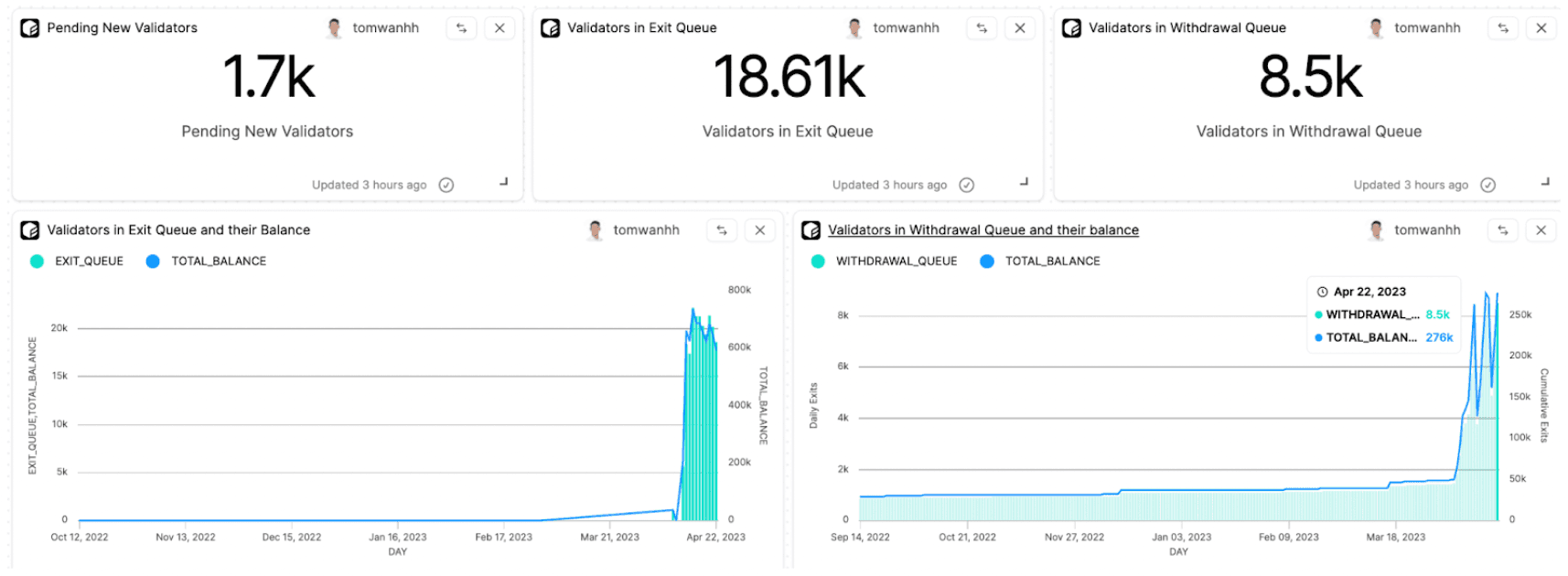Click resize handle of Withdrawal Queue card
The height and width of the screenshot is (576, 1568).
[1544, 182]
